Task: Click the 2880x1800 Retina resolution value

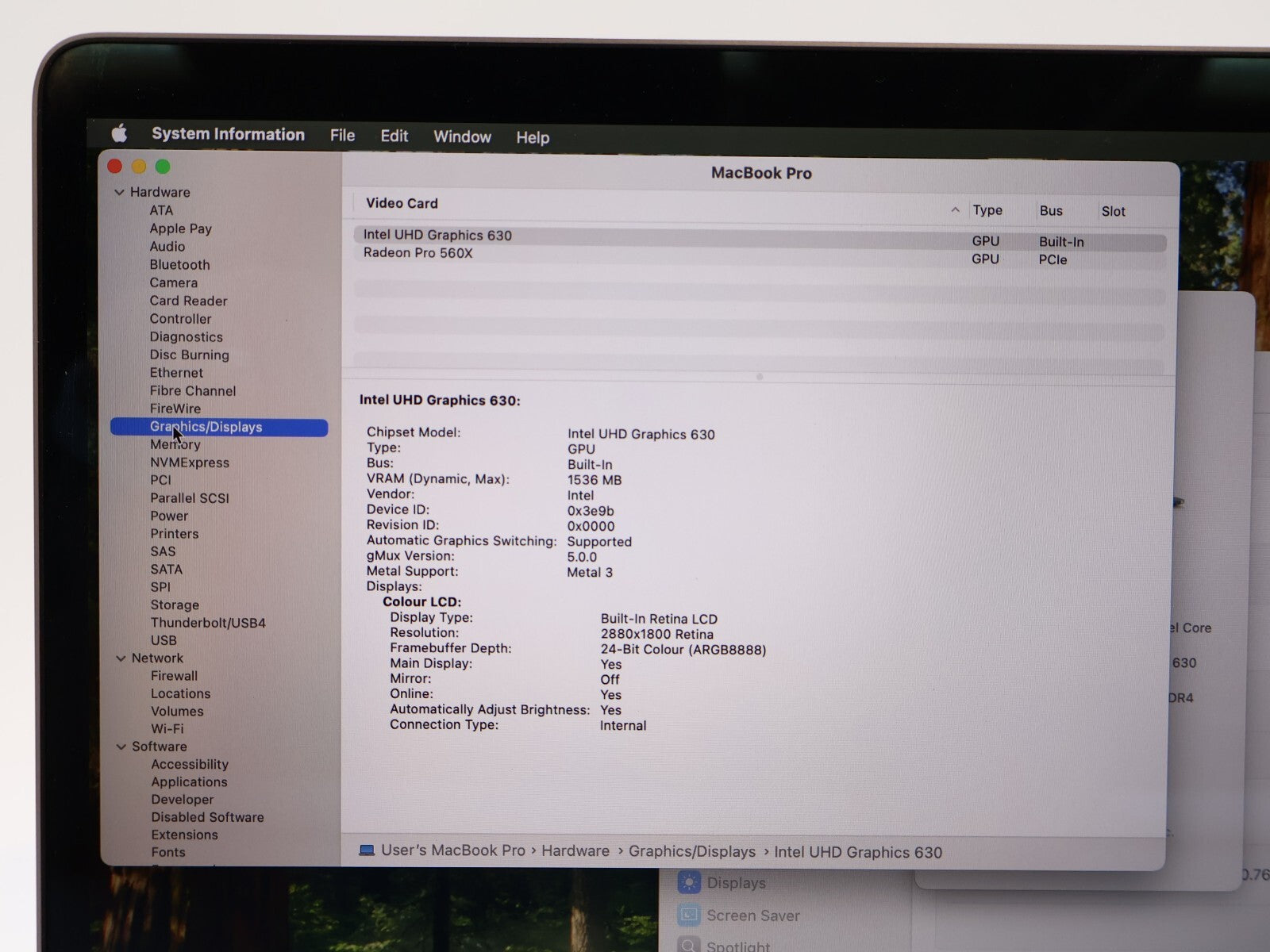Action: [x=656, y=635]
